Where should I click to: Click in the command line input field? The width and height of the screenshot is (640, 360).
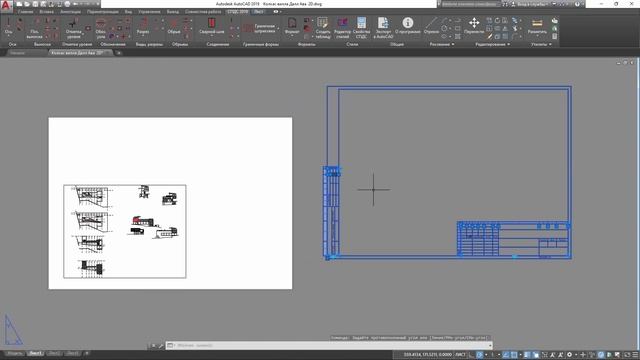pyautogui.click(x=330, y=346)
